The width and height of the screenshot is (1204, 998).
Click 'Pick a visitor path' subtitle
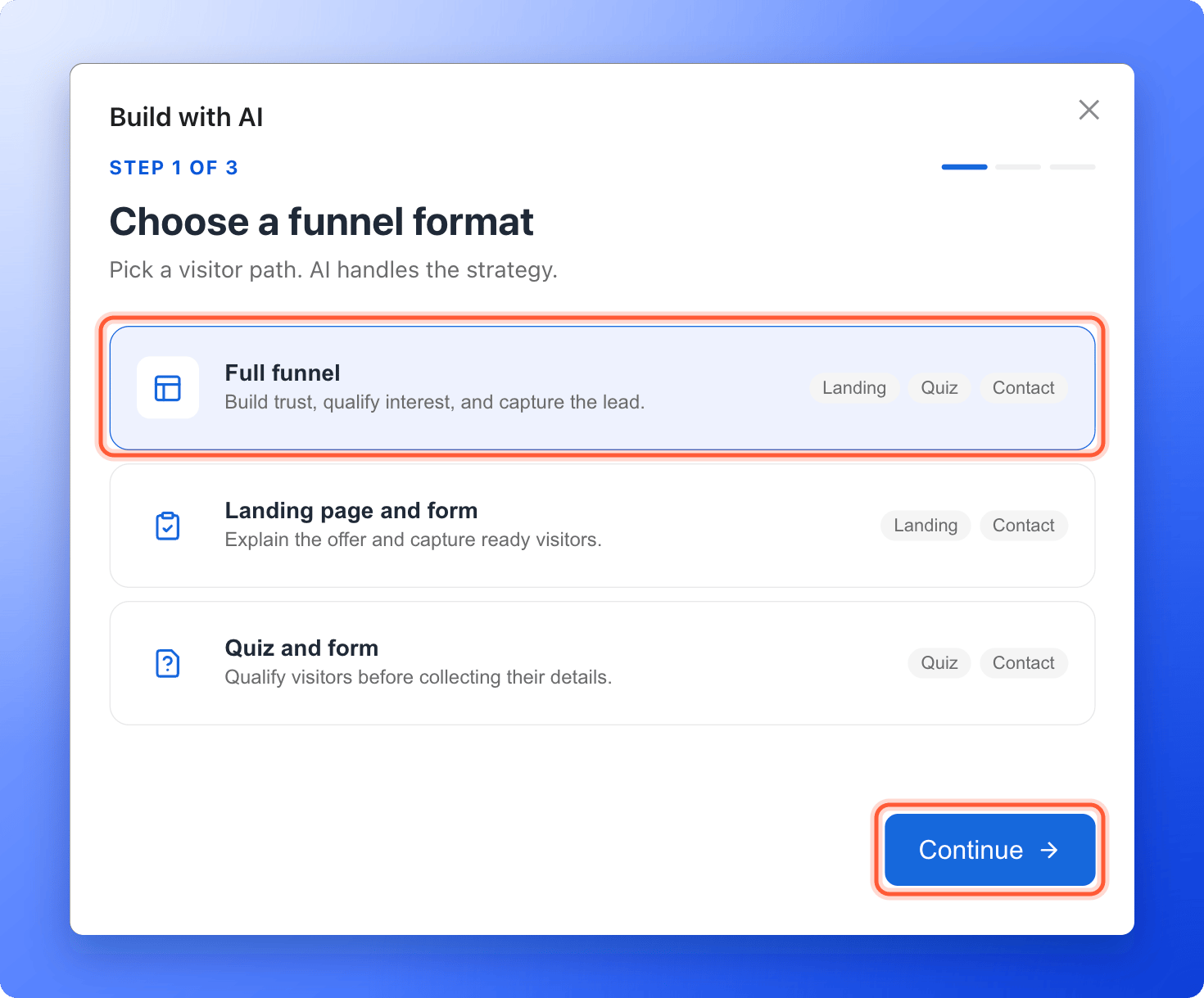[333, 270]
